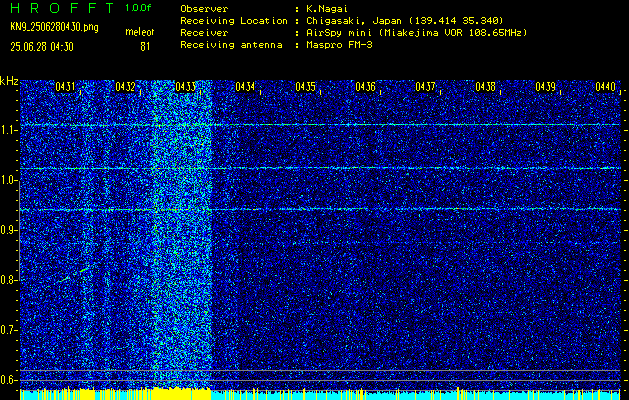Click the 0.9 frequency axis label
This screenshot has width=629, height=400.
pyautogui.click(x=7, y=230)
